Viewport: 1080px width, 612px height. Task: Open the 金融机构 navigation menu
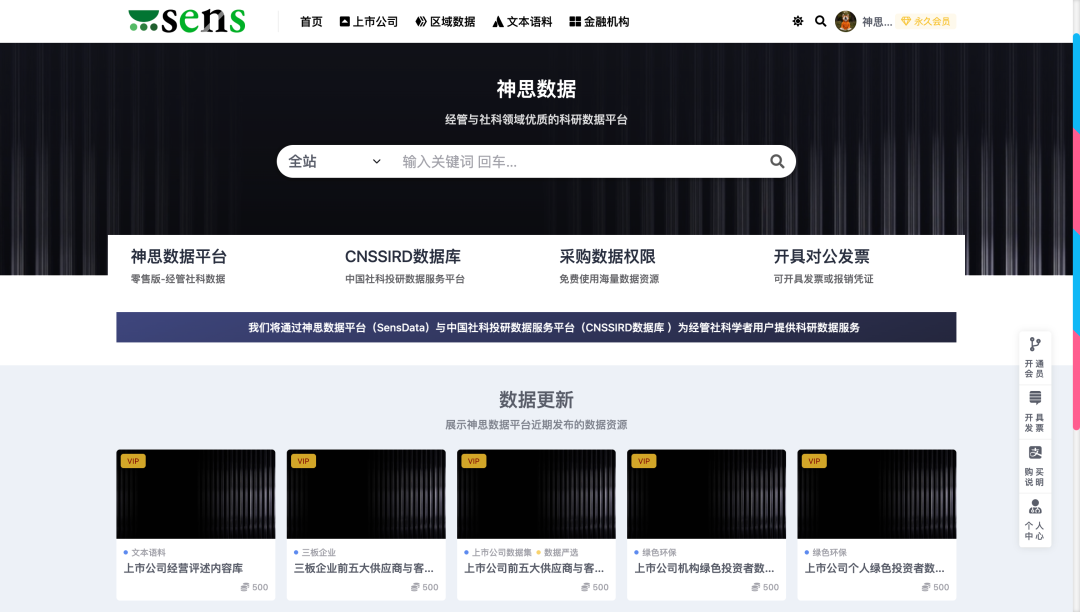(599, 21)
